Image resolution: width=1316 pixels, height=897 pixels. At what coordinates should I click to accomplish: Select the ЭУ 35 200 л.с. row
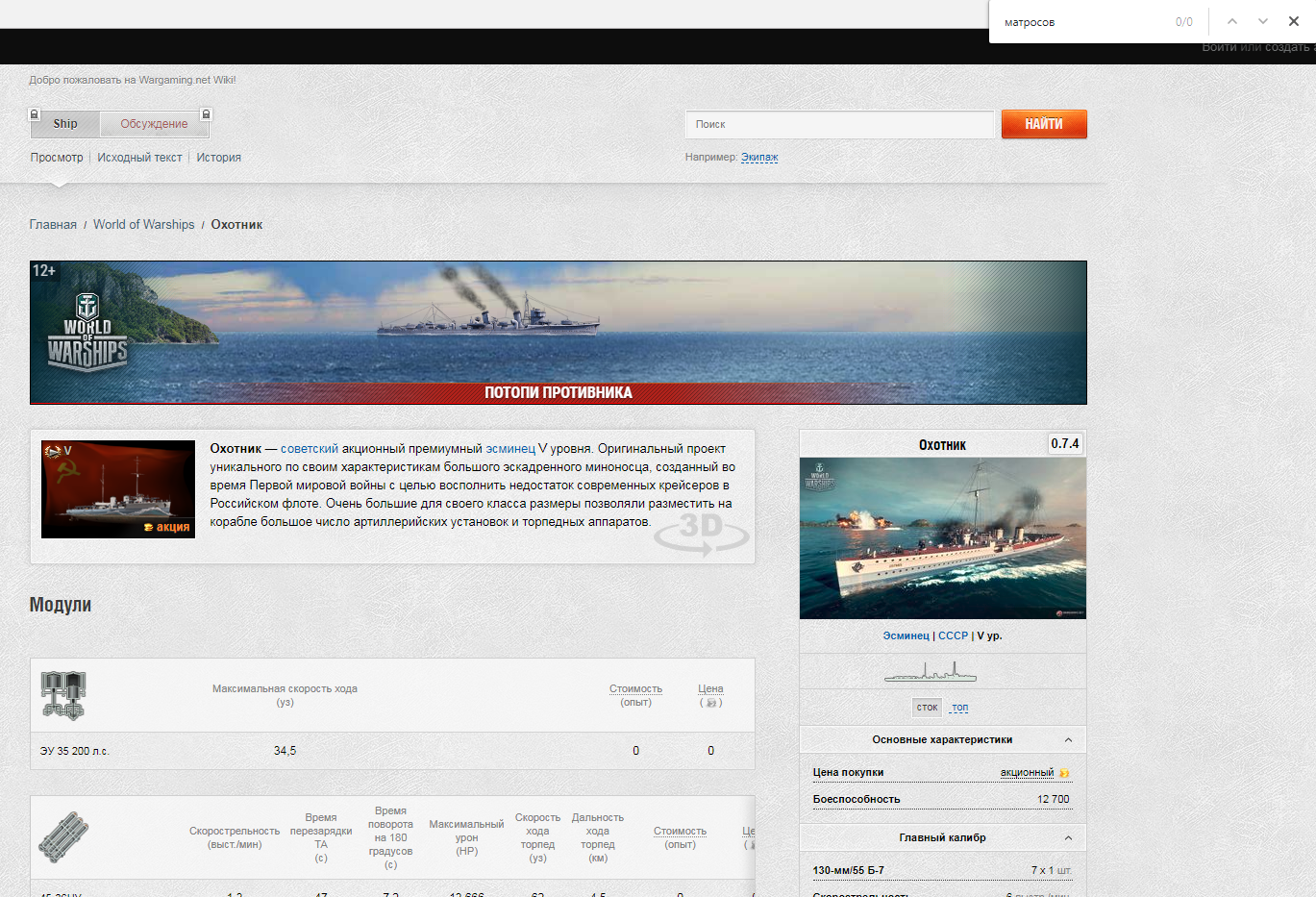pyautogui.click(x=392, y=751)
